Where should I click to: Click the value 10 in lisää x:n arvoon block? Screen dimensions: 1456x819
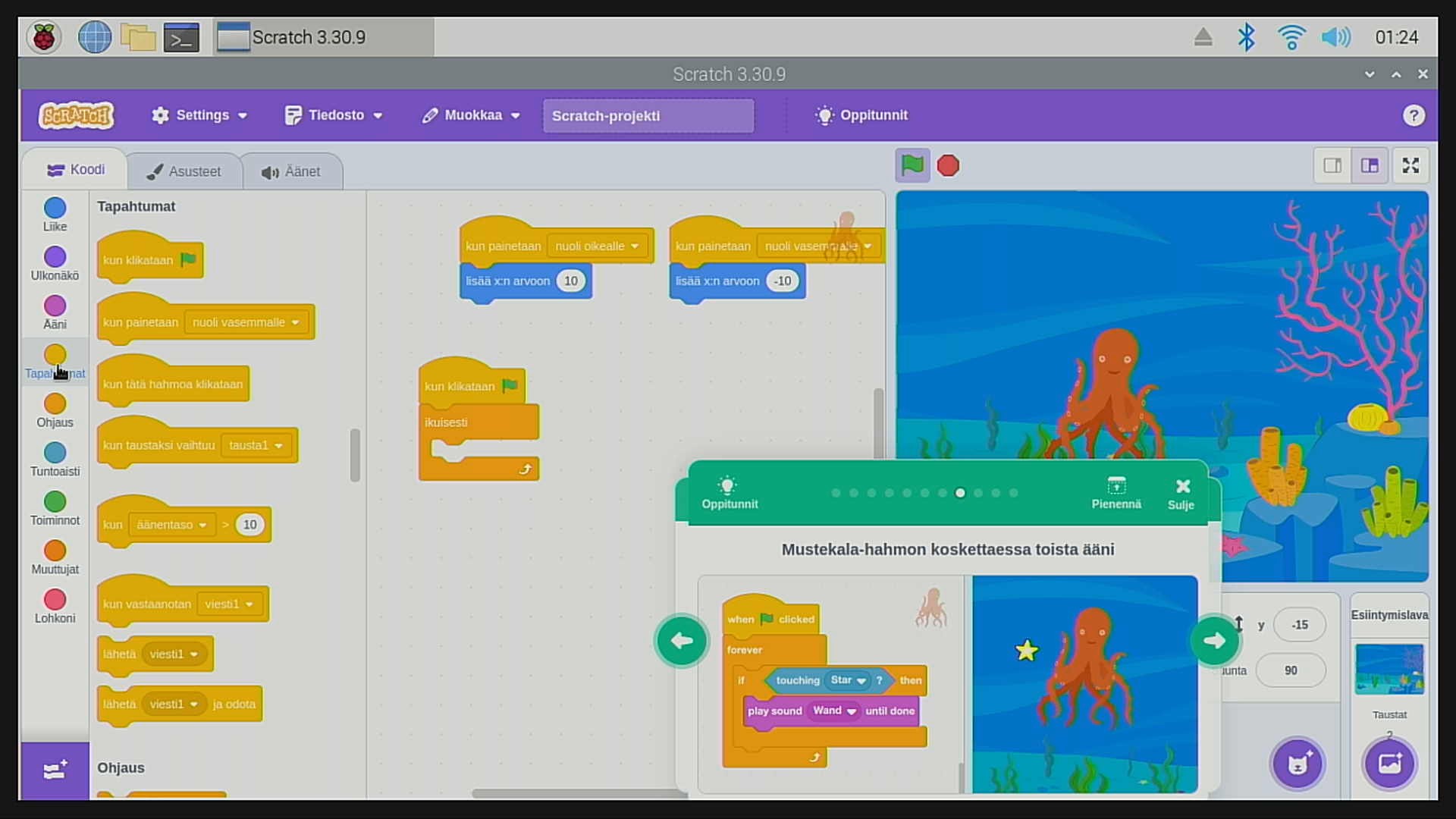tap(571, 281)
